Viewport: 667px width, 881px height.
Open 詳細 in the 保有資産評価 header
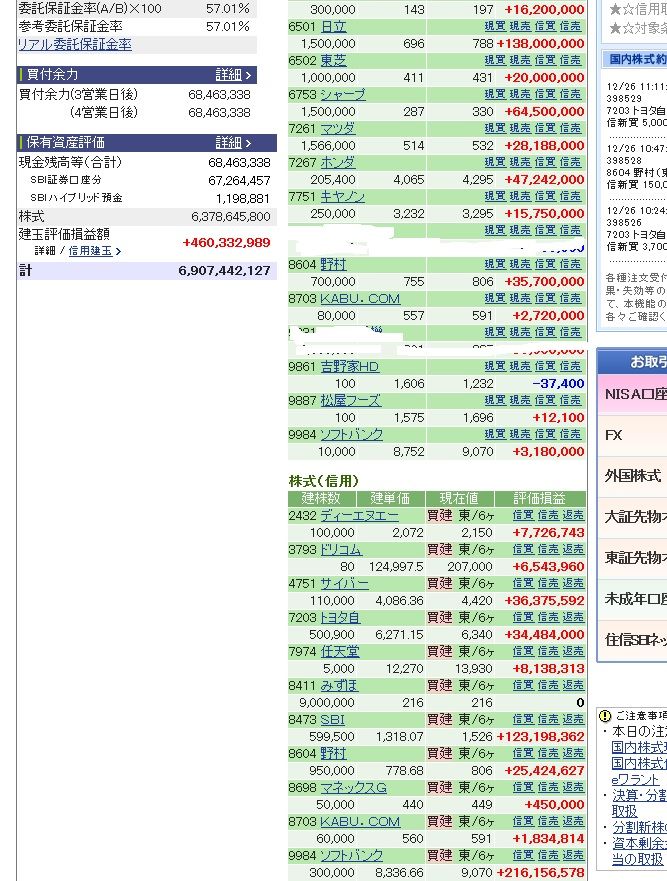tap(233, 143)
